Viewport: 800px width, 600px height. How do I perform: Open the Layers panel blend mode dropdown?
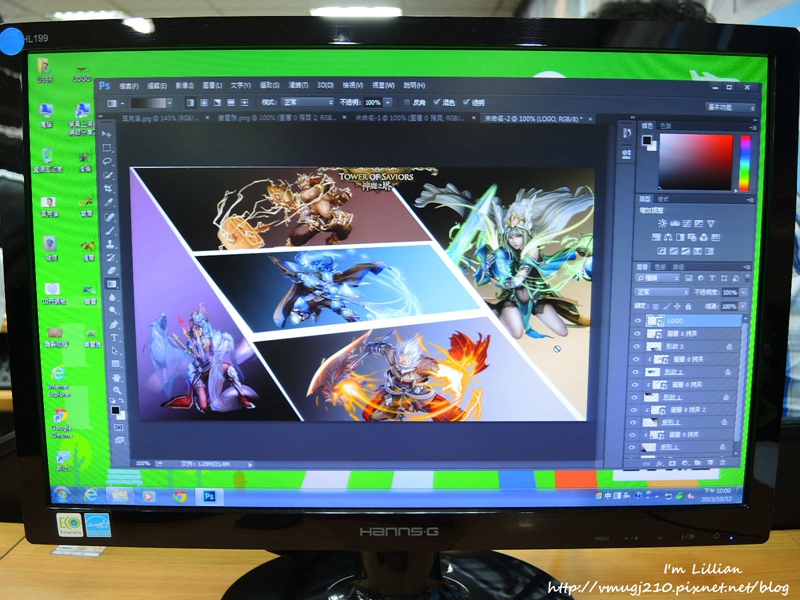661,292
